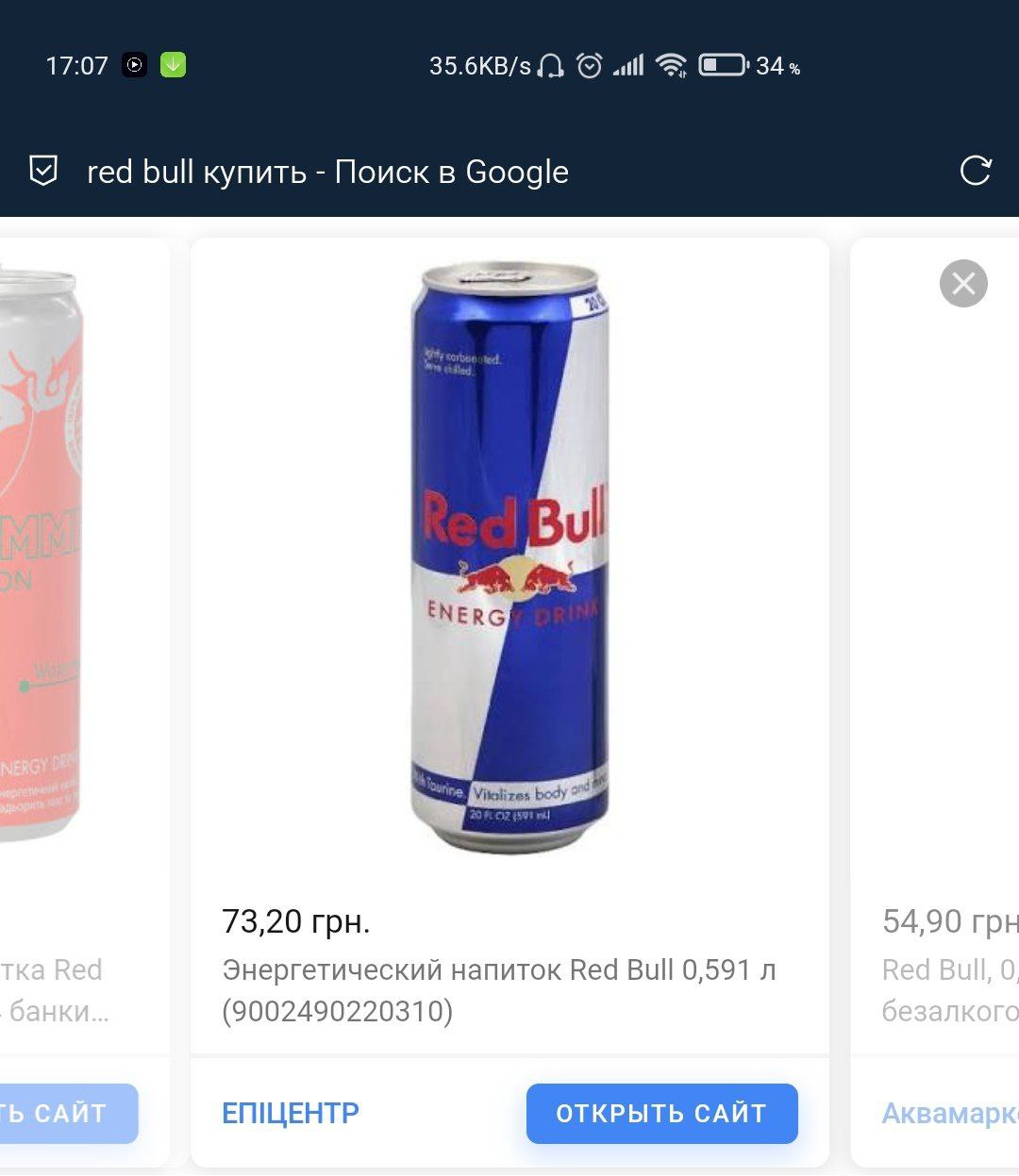This screenshot has width=1019, height=1176.
Task: Tap the Red Bull 0,591 л can image
Action: (510, 558)
